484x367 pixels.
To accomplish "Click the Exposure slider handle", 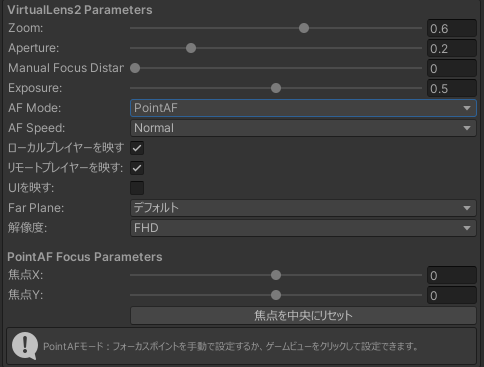I will [x=276, y=88].
